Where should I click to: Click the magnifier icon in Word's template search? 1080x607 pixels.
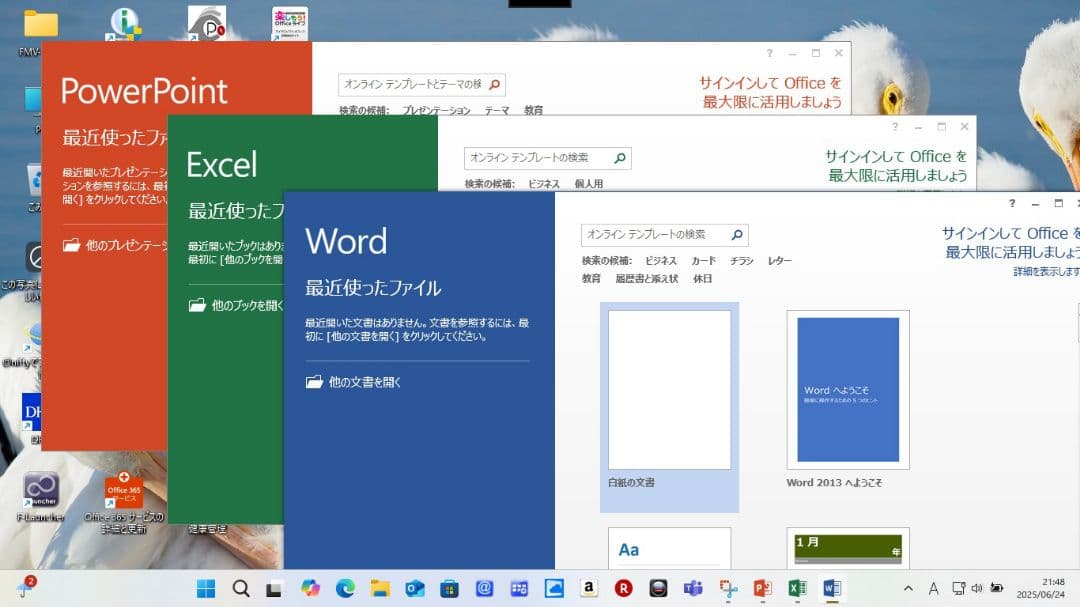[737, 234]
